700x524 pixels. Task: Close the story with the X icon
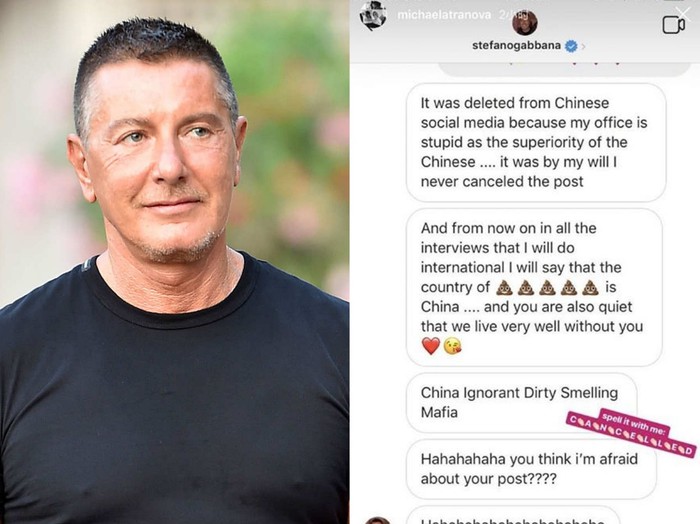coord(683,12)
